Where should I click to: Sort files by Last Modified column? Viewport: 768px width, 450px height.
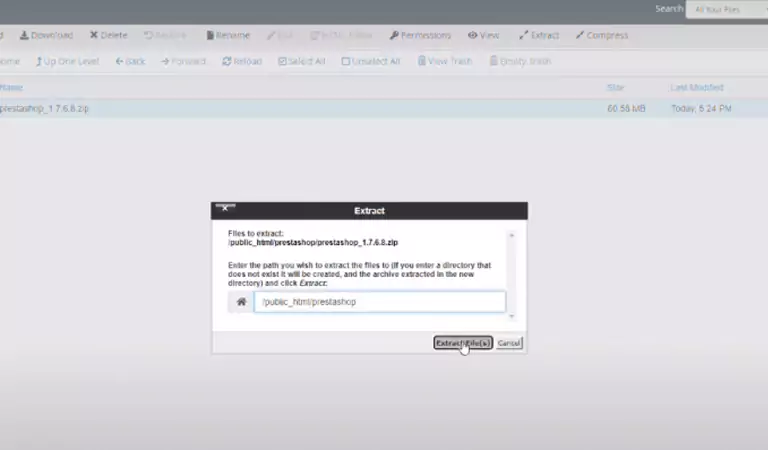click(x=696, y=87)
